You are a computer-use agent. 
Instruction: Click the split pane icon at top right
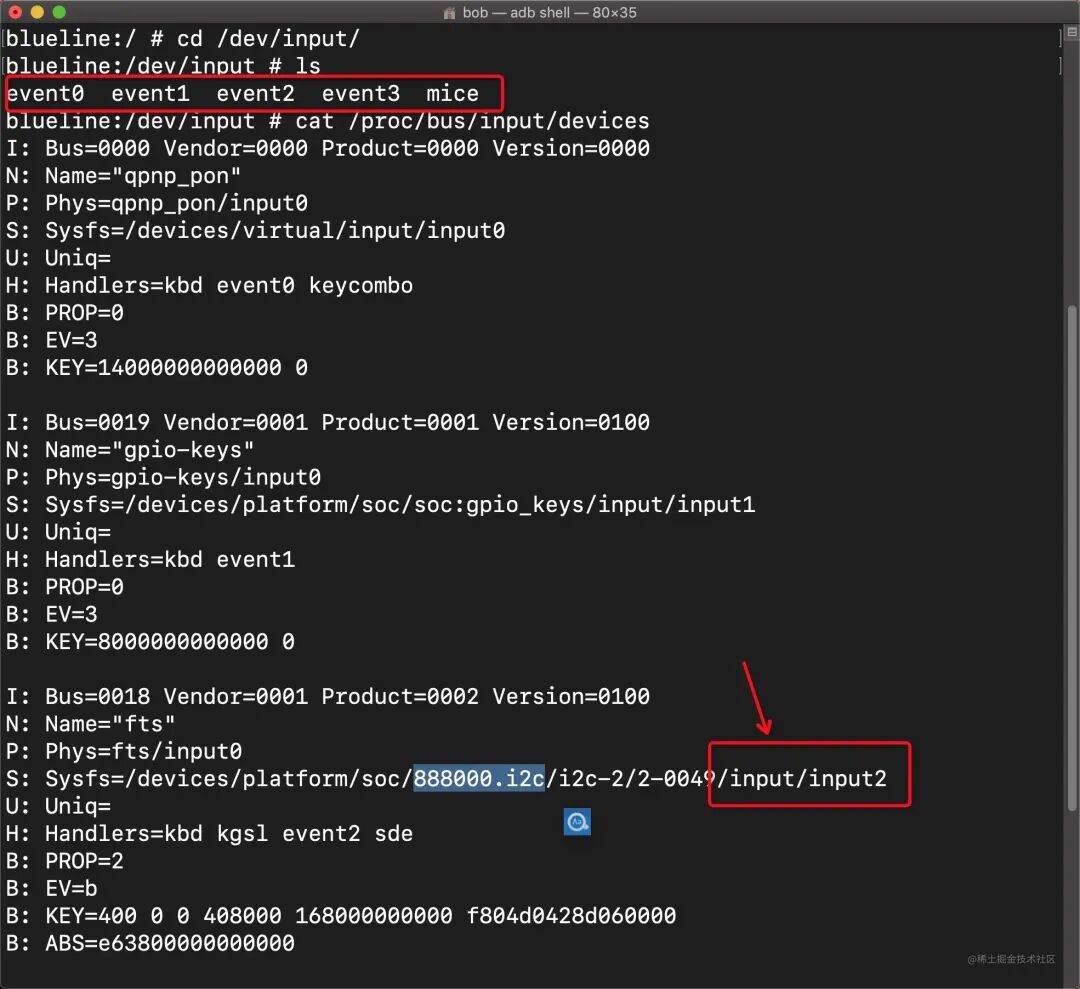pyautogui.click(x=1072, y=32)
